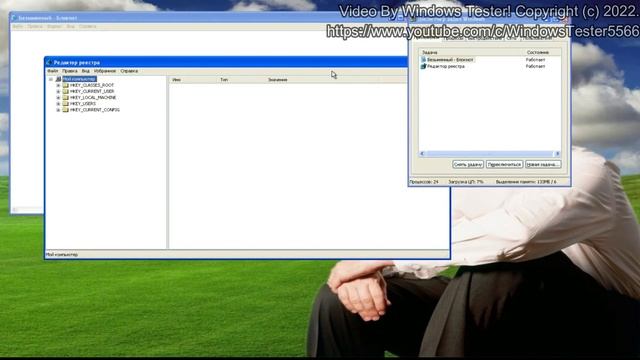Click the Notepad icon in the task list
The height and width of the screenshot is (360, 640).
point(423,60)
